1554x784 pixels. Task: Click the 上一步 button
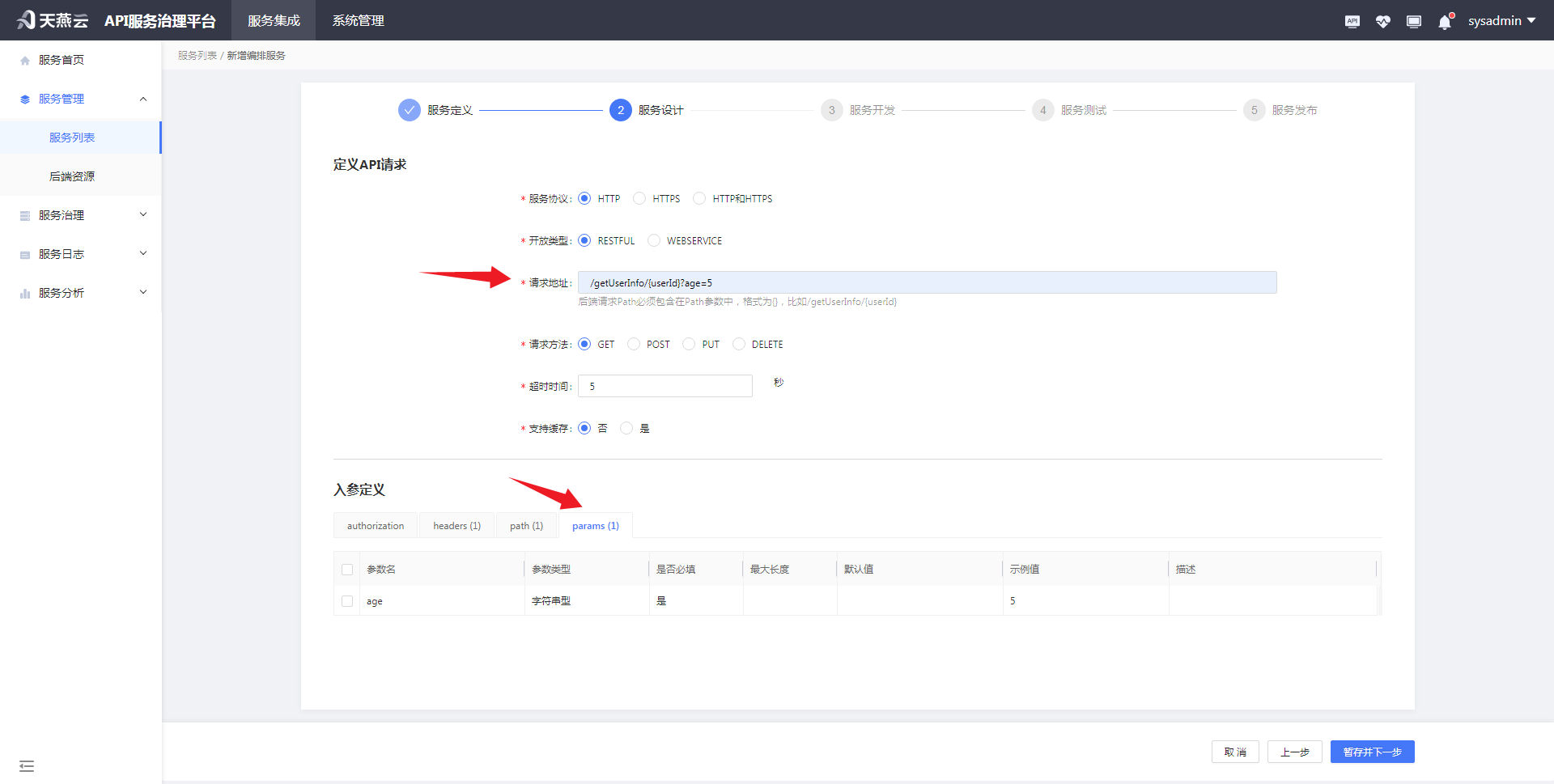point(1294,752)
